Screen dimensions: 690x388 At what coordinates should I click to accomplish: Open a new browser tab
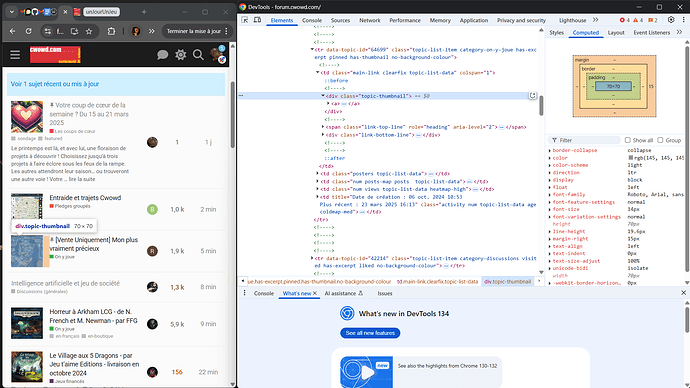(x=144, y=12)
